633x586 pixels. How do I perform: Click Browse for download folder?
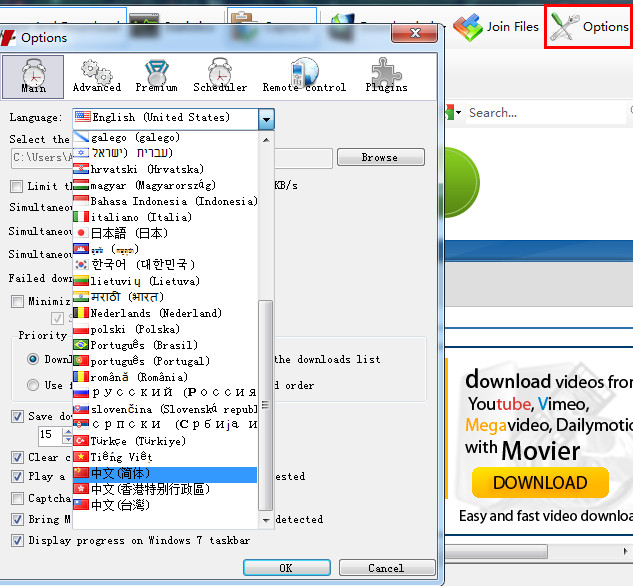pyautogui.click(x=381, y=157)
